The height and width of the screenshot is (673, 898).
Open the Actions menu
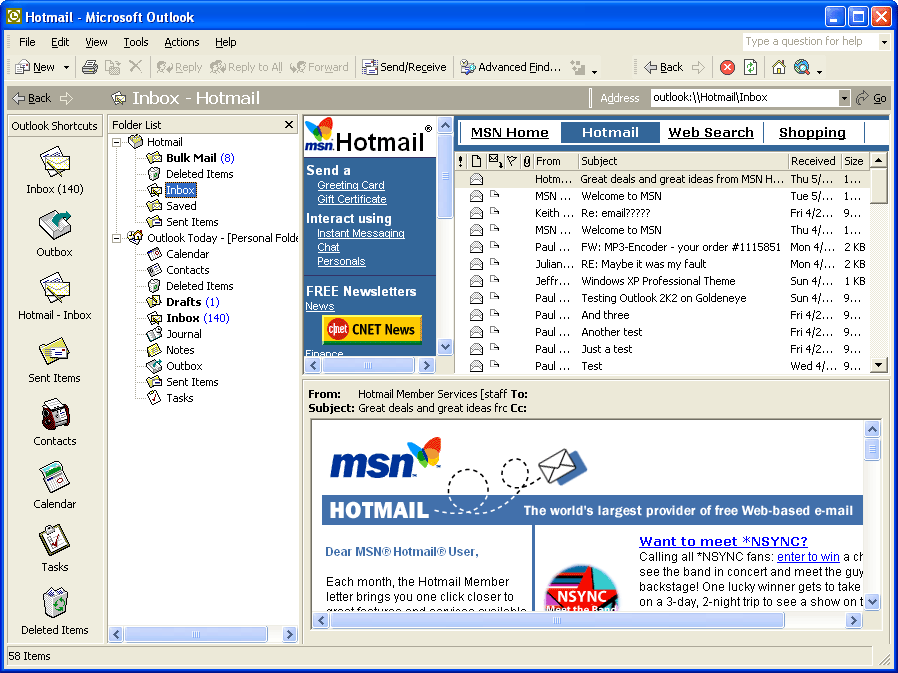point(182,42)
